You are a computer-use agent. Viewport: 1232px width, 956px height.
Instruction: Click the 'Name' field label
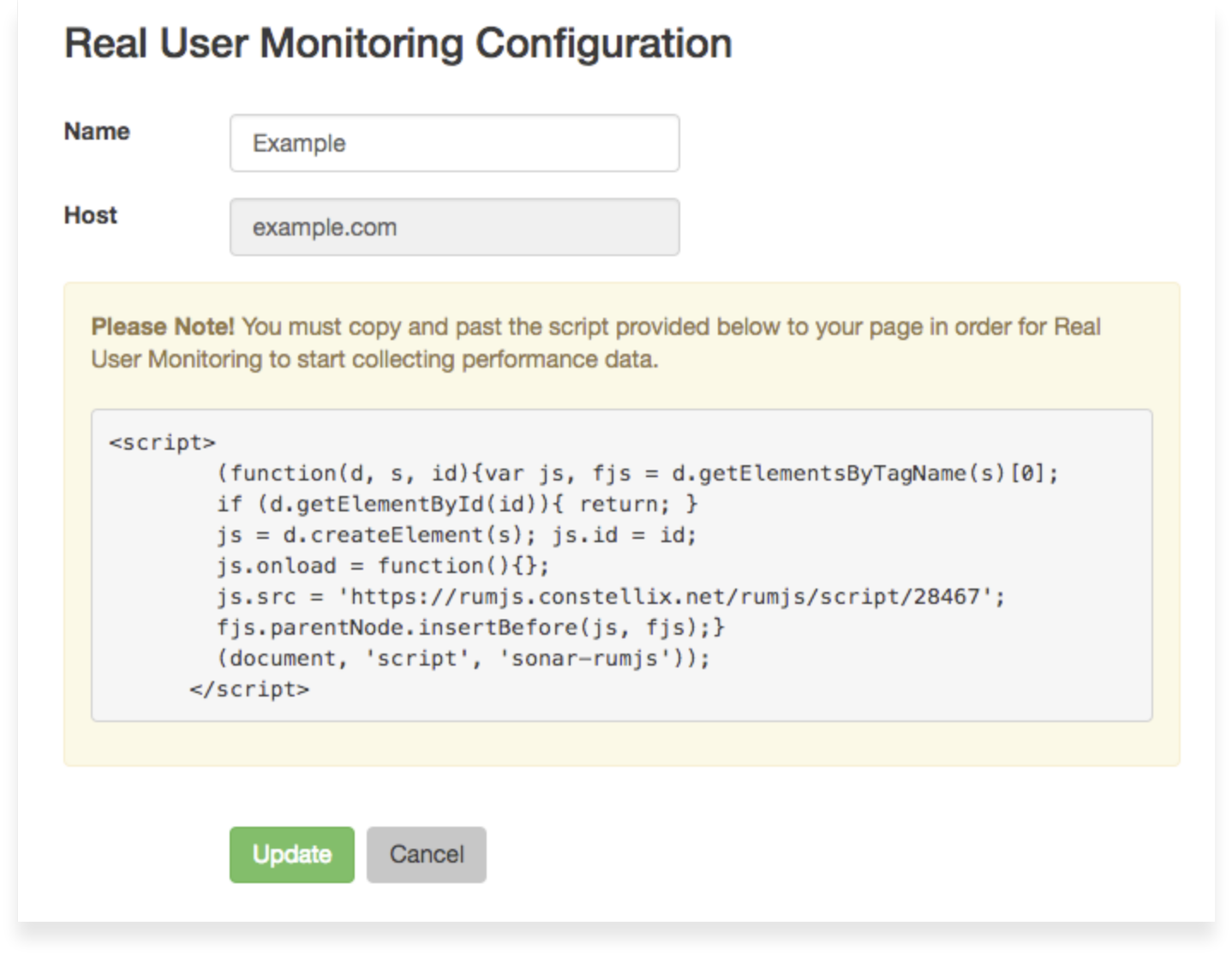[97, 131]
